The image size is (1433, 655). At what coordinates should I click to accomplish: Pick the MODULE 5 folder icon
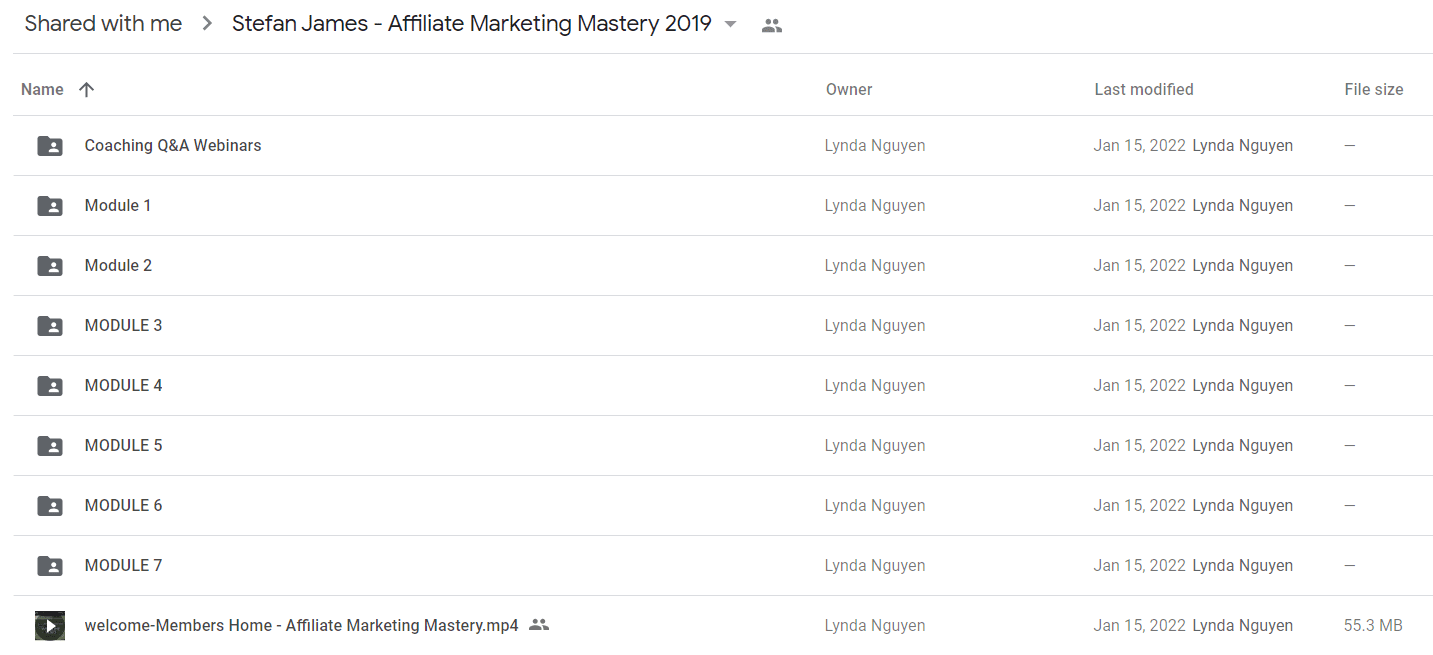(x=50, y=446)
